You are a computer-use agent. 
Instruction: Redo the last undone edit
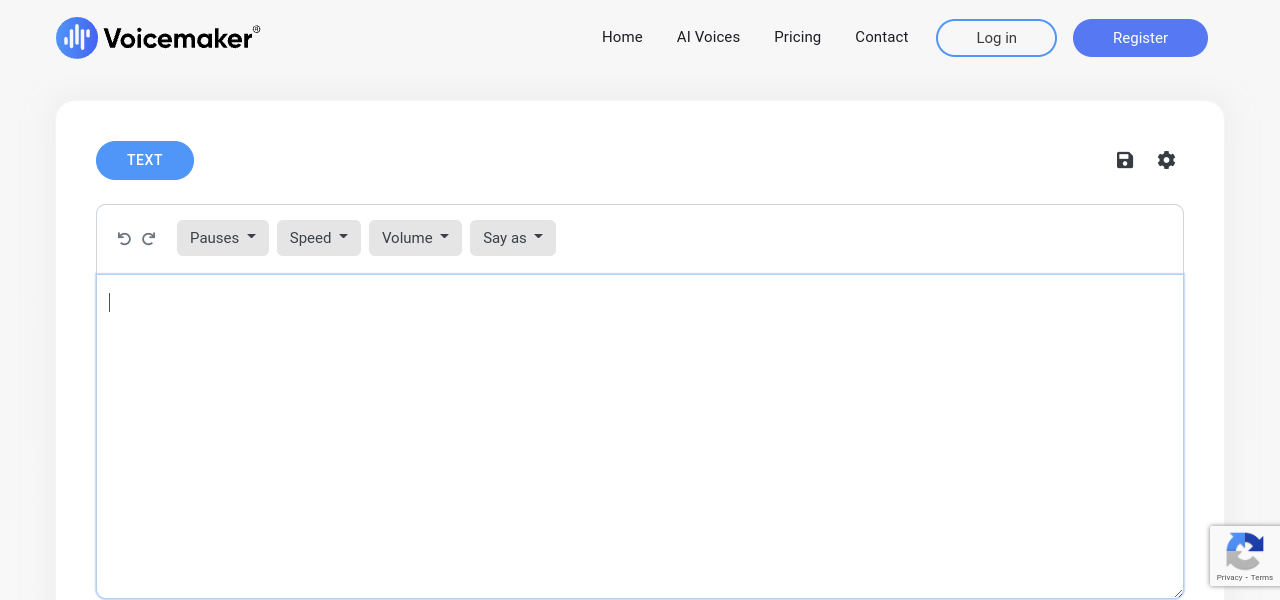click(149, 238)
